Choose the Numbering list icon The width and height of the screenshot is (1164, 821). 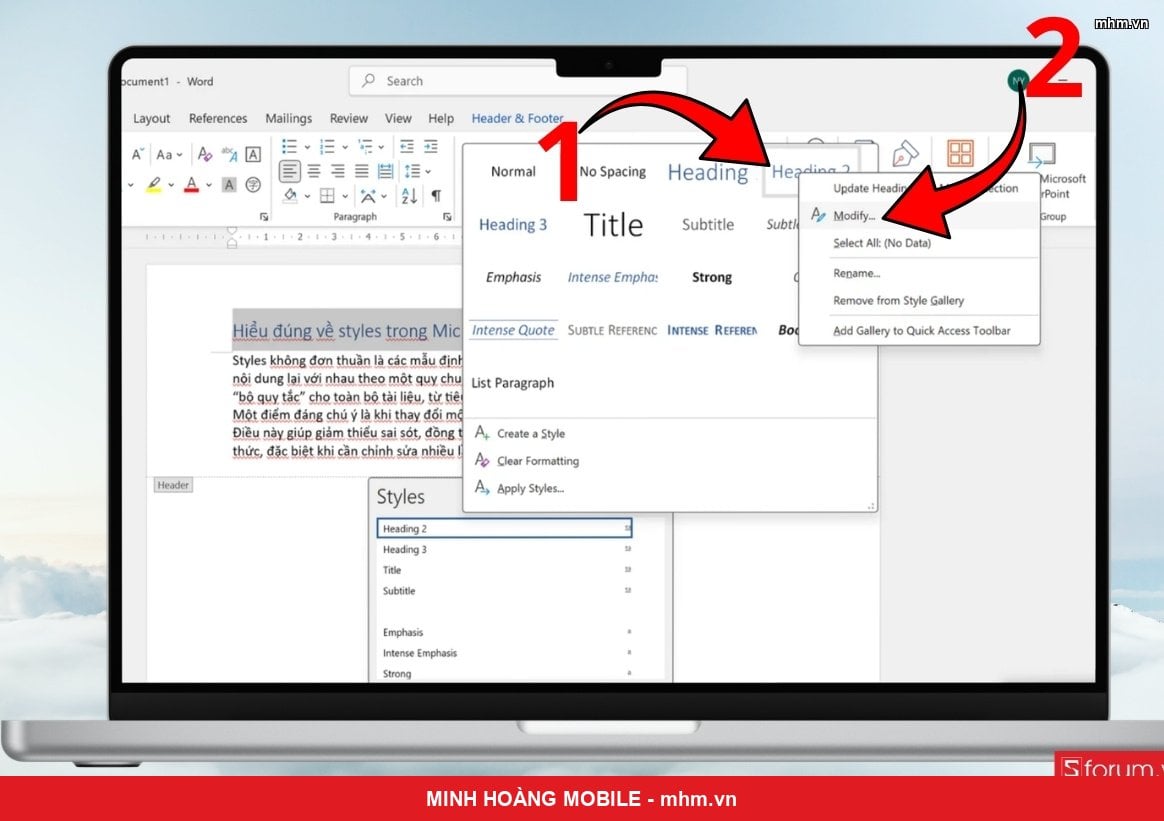pyautogui.click(x=327, y=146)
